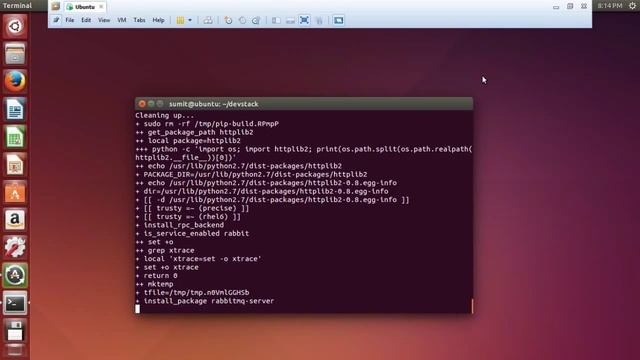Click the clock in top panel
The width and height of the screenshot is (640, 360).
pyautogui.click(x=610, y=6)
